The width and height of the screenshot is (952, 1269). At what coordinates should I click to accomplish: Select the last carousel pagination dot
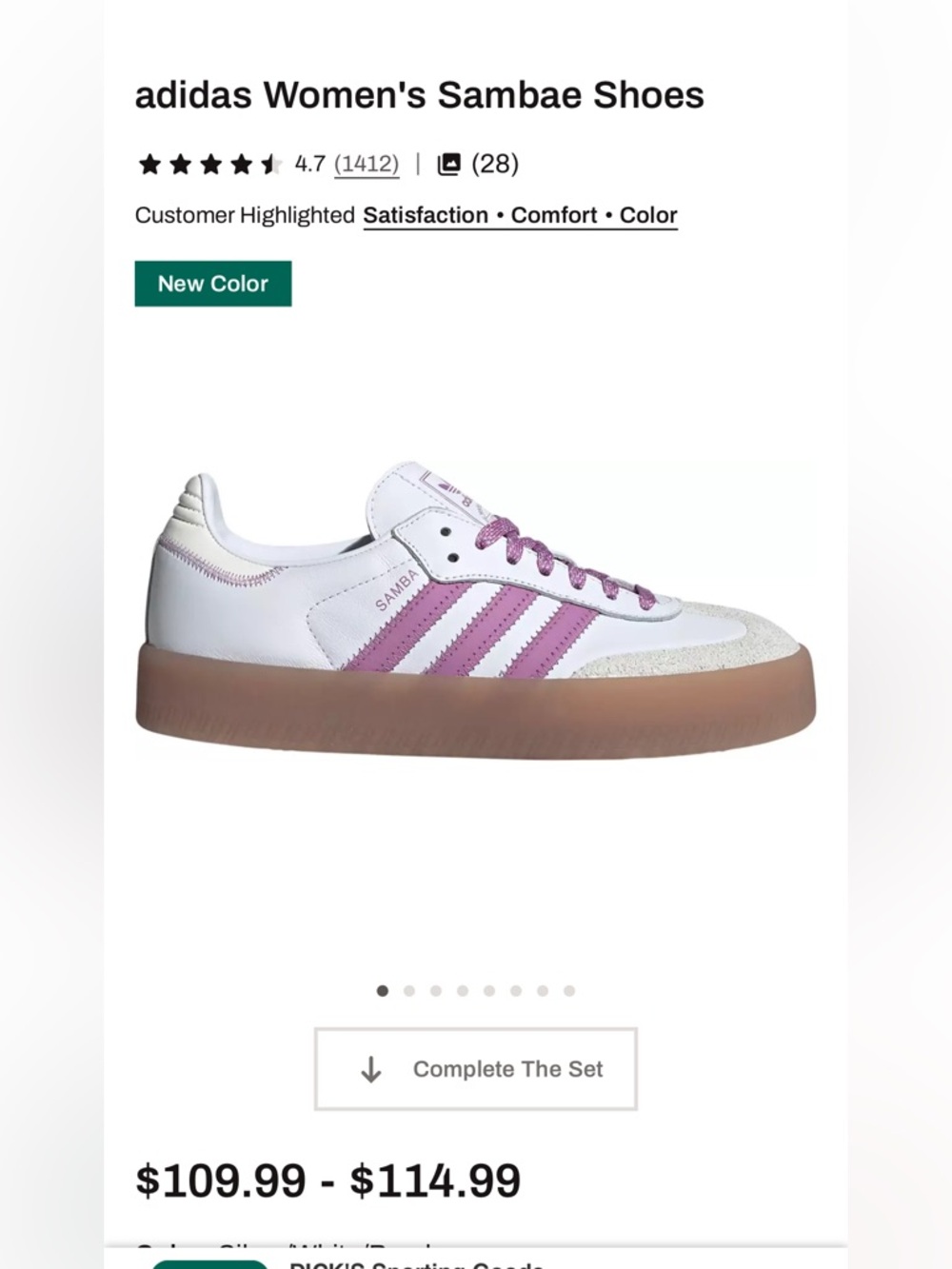[x=568, y=990]
